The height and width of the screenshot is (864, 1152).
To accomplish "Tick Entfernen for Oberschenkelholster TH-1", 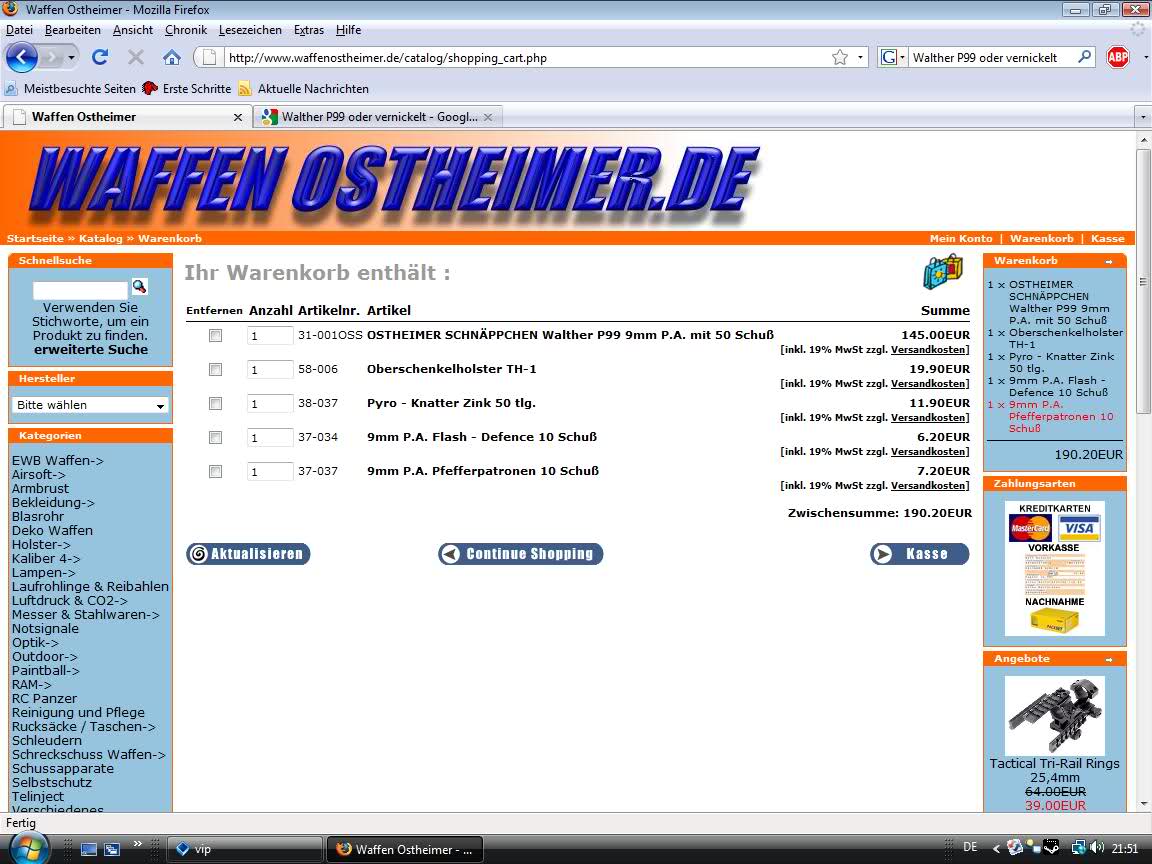I will (215, 370).
